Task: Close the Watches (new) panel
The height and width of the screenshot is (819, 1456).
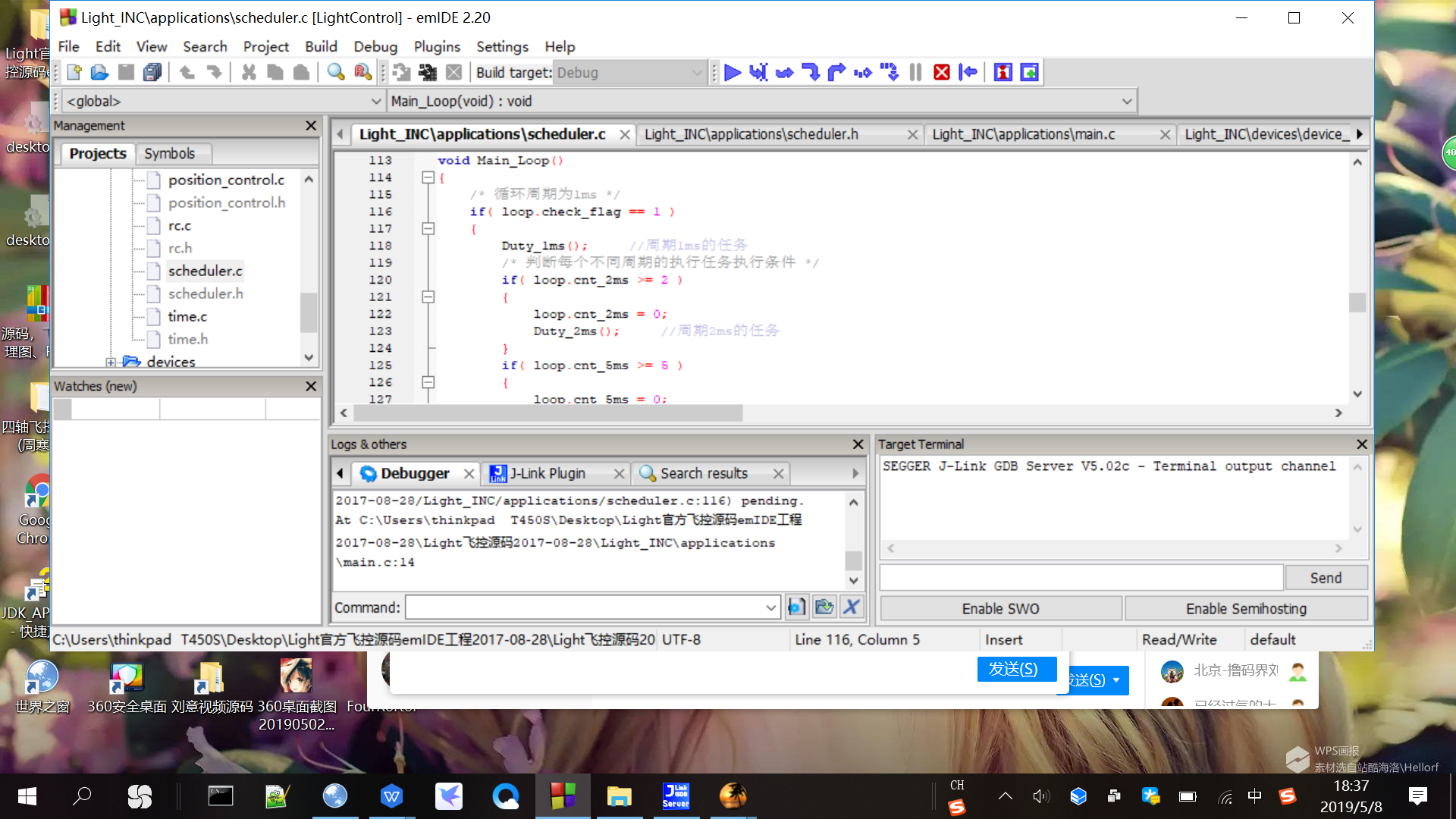Action: pos(311,387)
